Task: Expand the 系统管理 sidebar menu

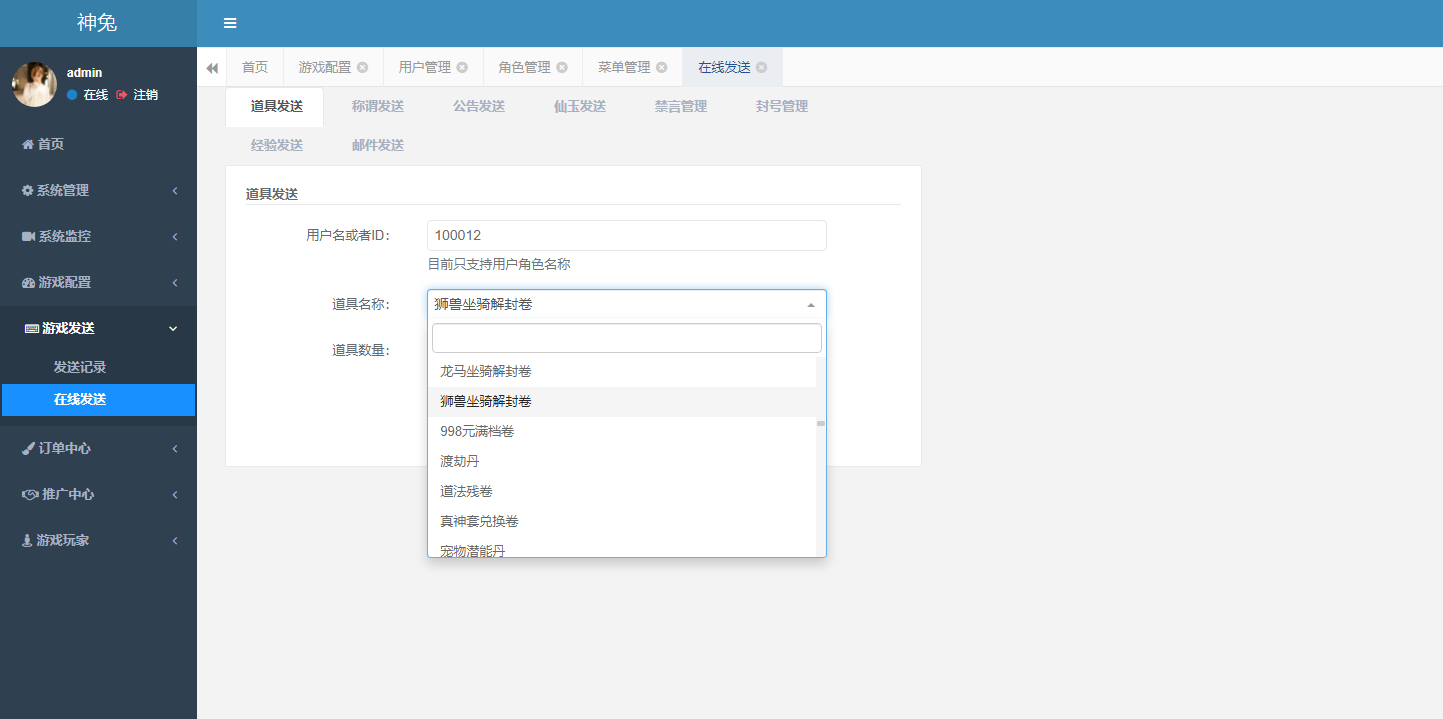Action: (98, 190)
